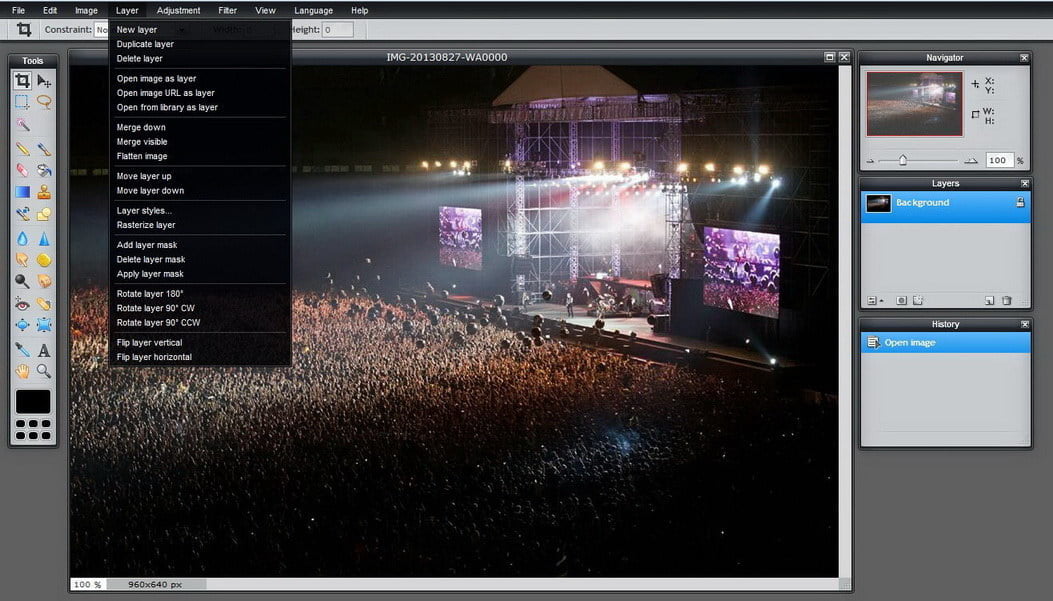
Task: Click the Height input field
Action: click(337, 30)
